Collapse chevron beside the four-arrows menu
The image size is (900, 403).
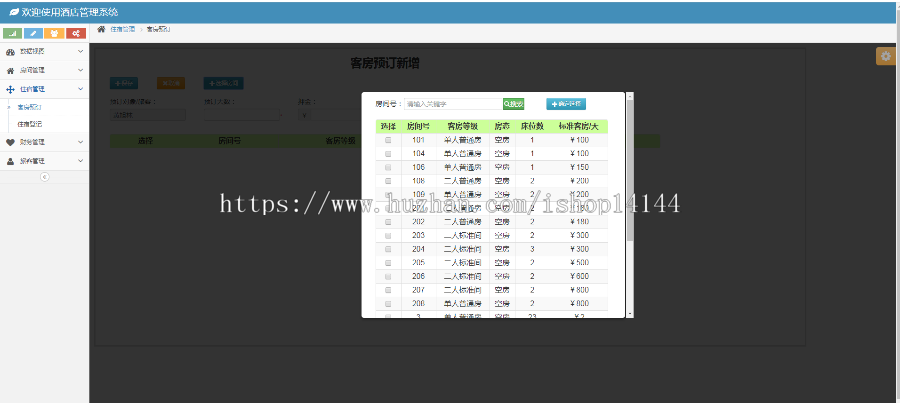[x=80, y=89]
